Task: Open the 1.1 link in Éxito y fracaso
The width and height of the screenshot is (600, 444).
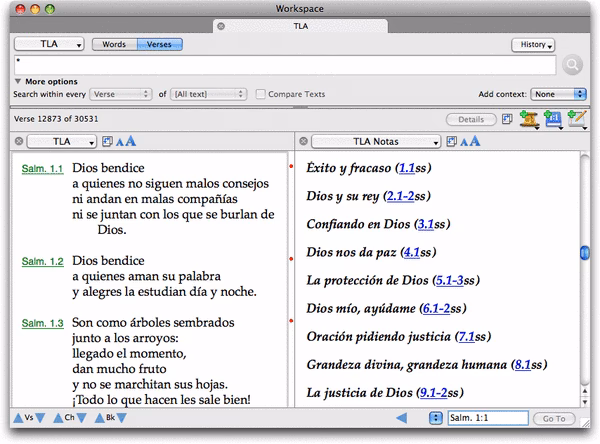Action: [407, 168]
